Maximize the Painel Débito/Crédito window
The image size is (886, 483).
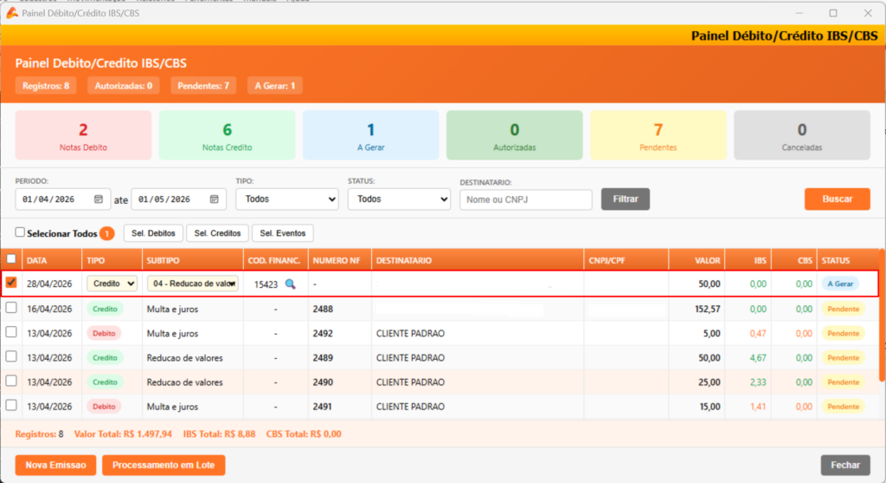[833, 13]
